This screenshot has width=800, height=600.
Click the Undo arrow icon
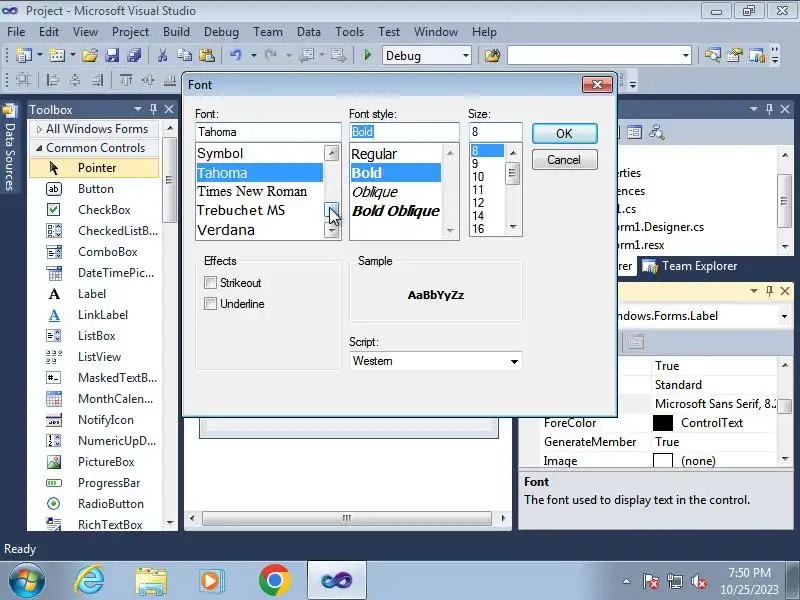coord(236,55)
